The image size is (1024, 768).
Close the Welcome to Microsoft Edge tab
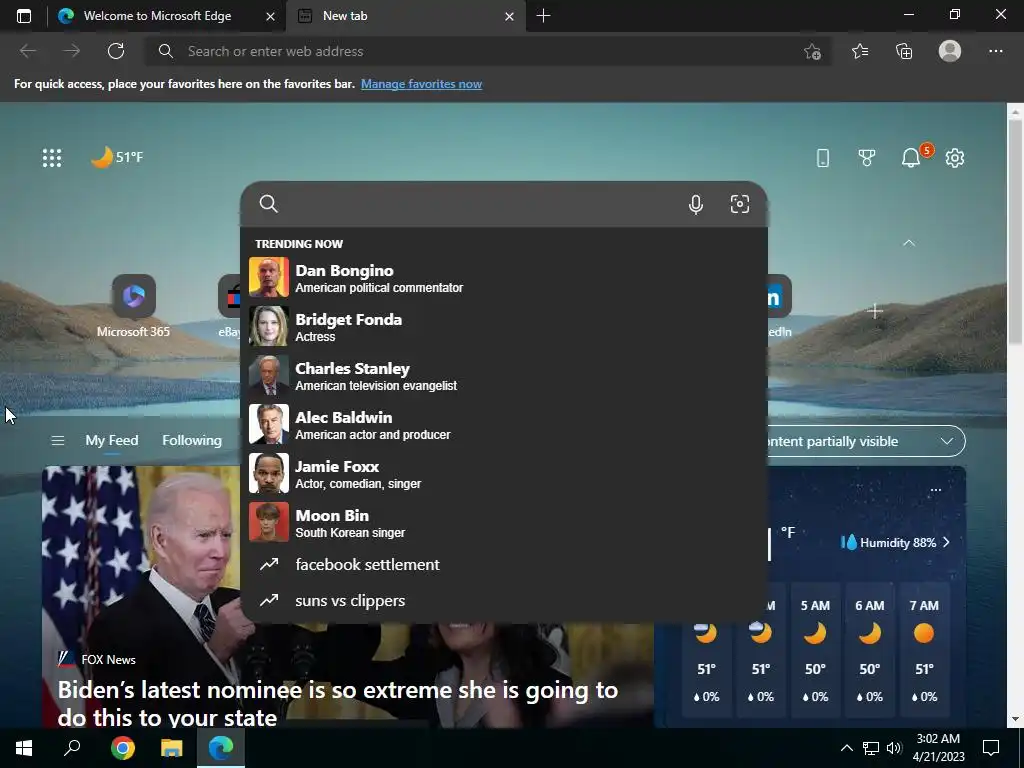tap(270, 16)
